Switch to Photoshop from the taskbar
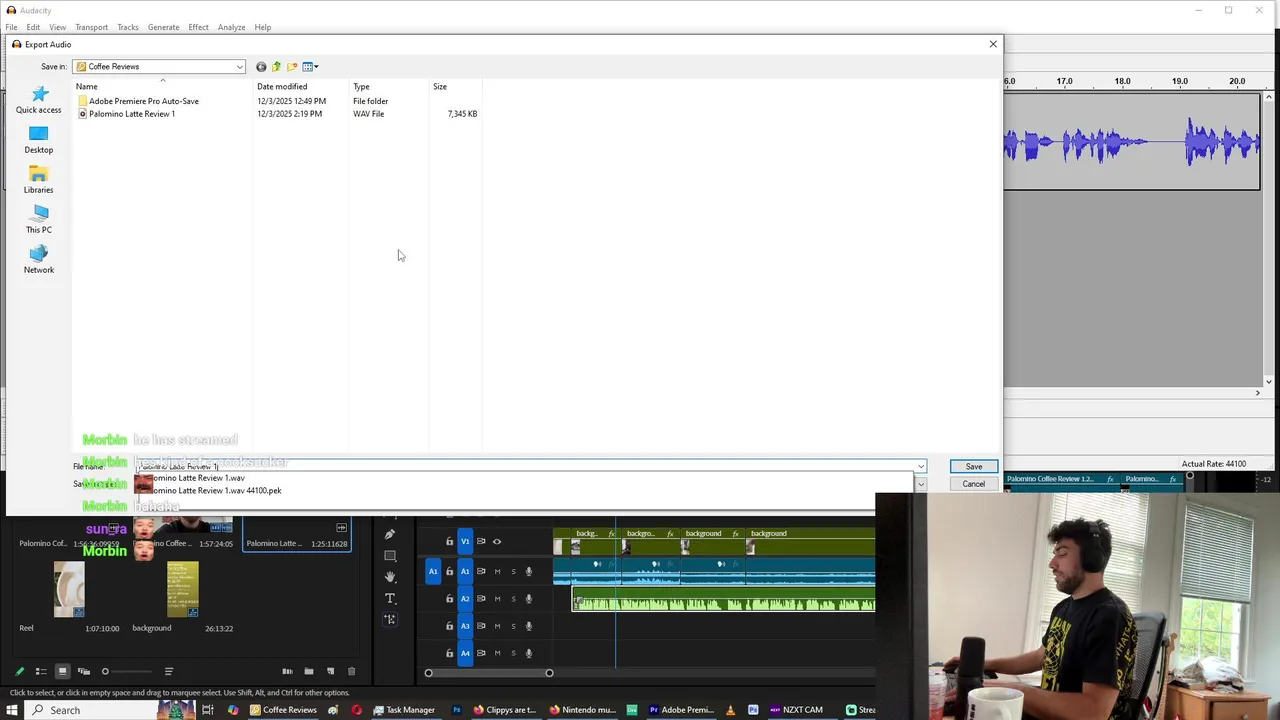 click(x=456, y=710)
